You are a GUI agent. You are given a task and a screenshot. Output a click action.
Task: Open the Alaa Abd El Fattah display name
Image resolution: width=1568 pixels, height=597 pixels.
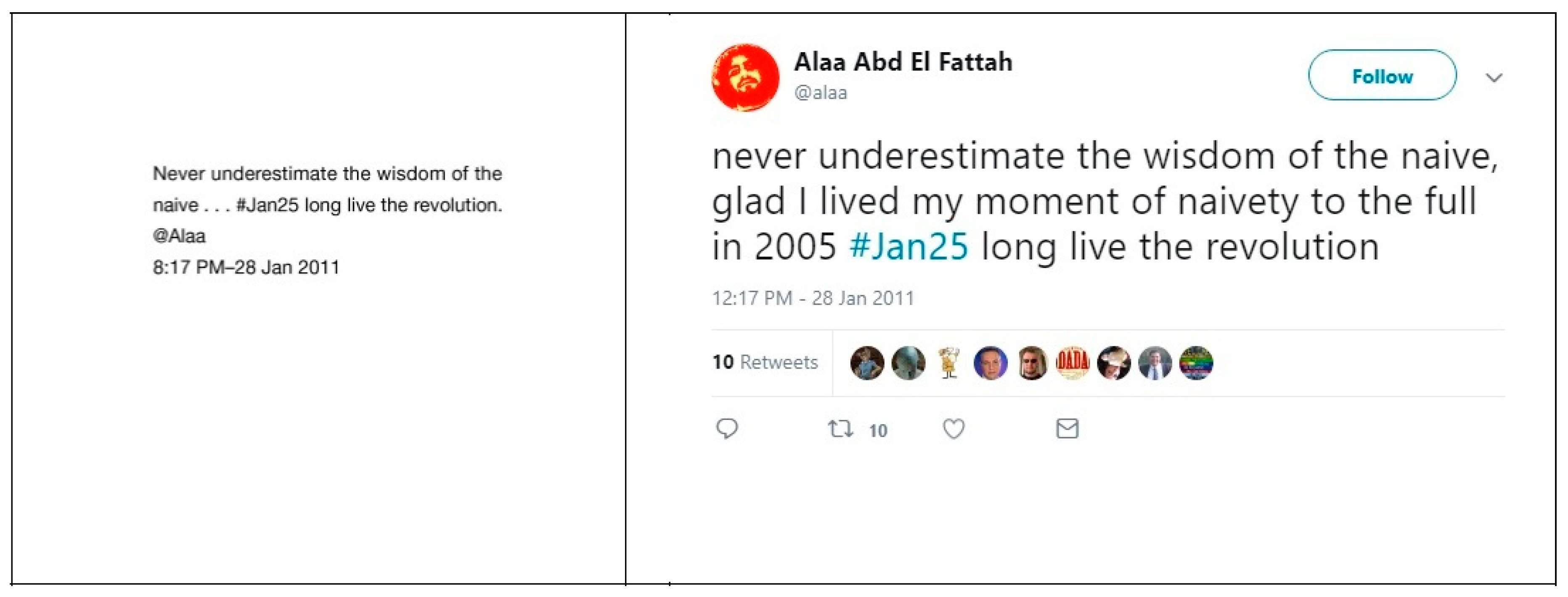[903, 61]
